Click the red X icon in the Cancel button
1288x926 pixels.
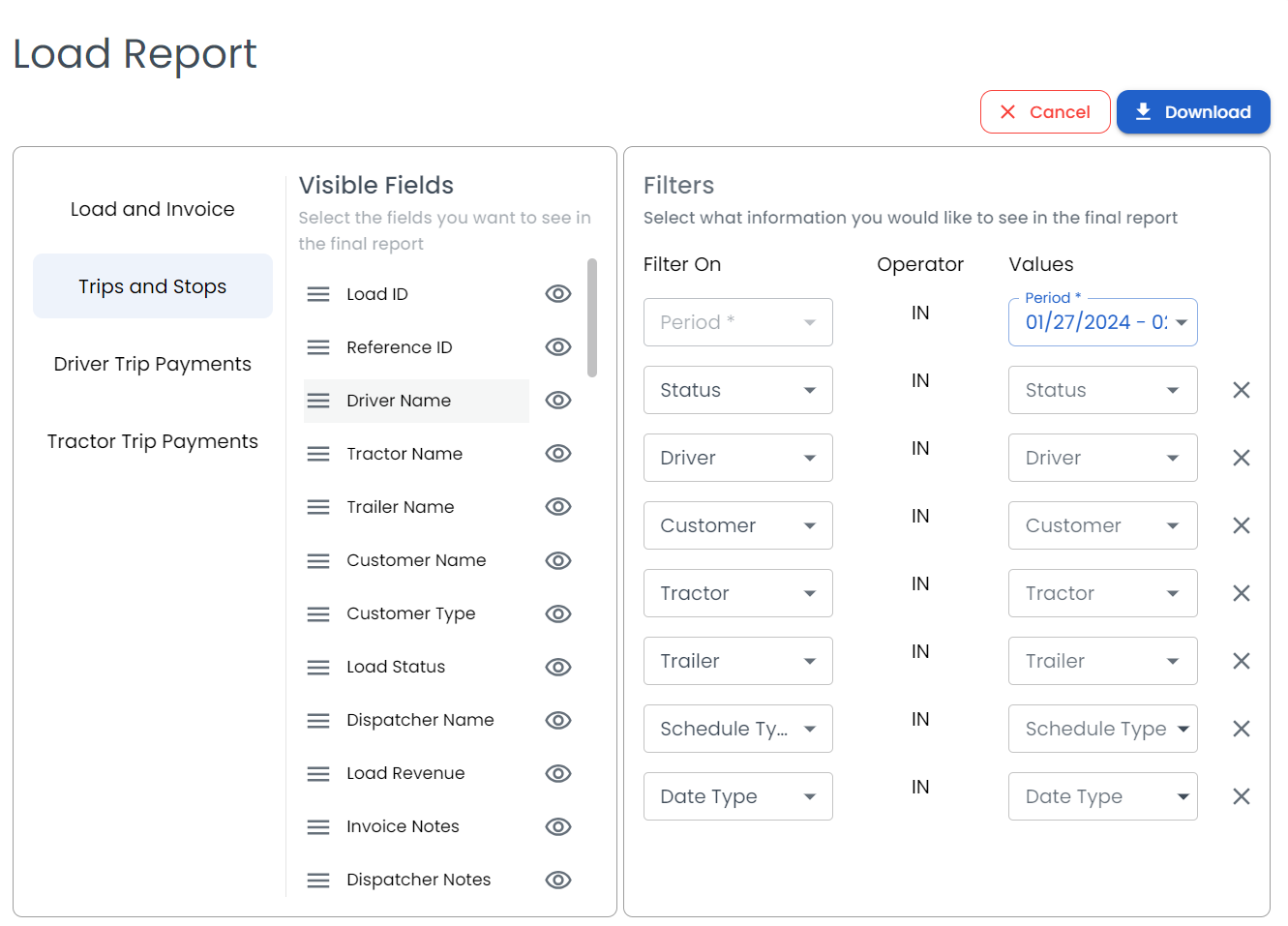click(x=1010, y=111)
